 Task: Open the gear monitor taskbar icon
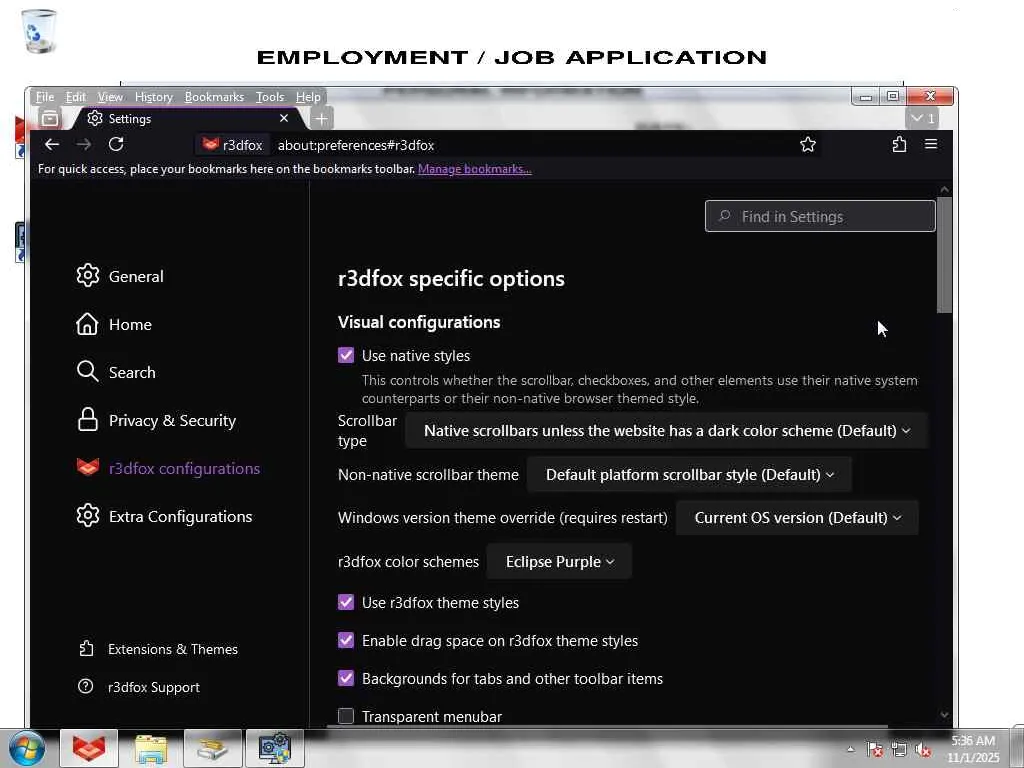275,748
